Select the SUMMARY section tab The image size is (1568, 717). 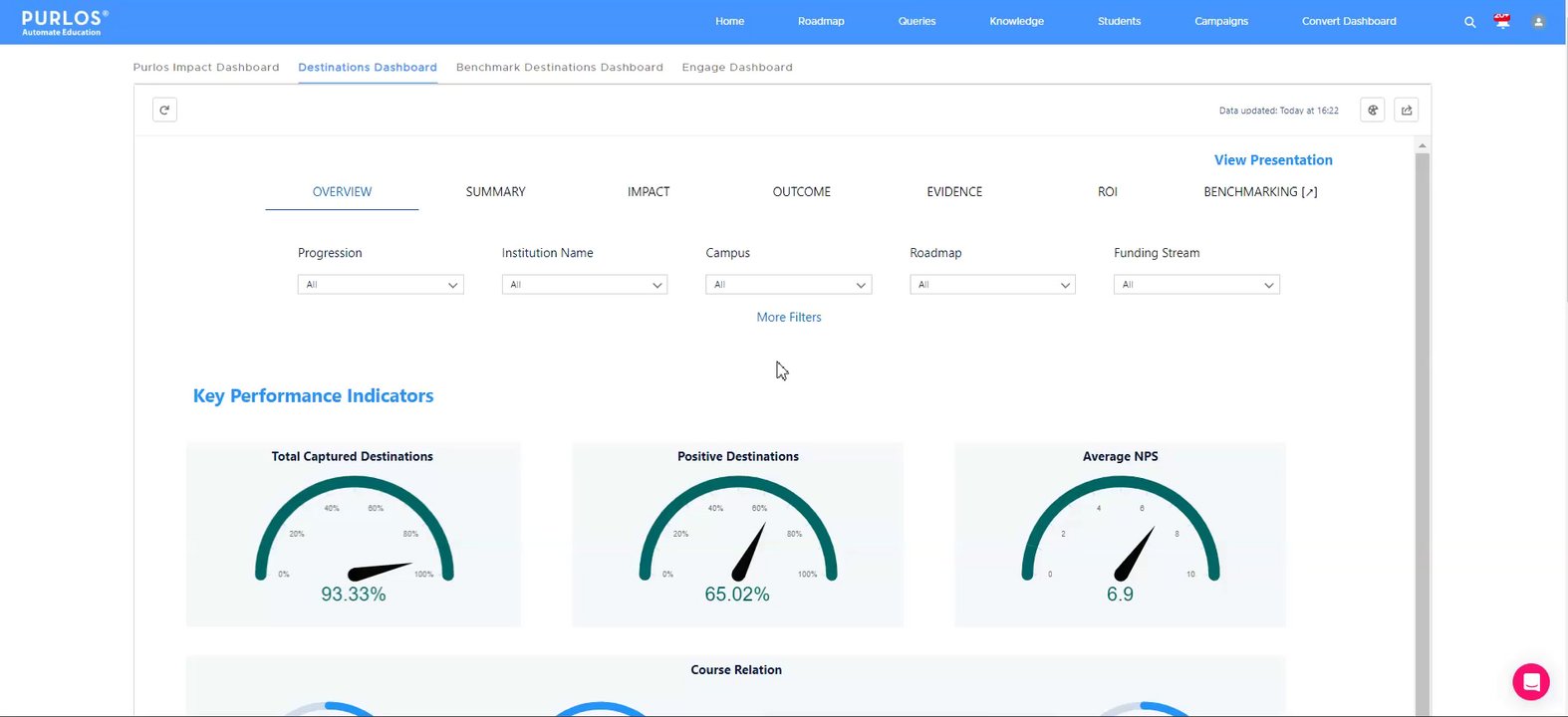tap(495, 192)
